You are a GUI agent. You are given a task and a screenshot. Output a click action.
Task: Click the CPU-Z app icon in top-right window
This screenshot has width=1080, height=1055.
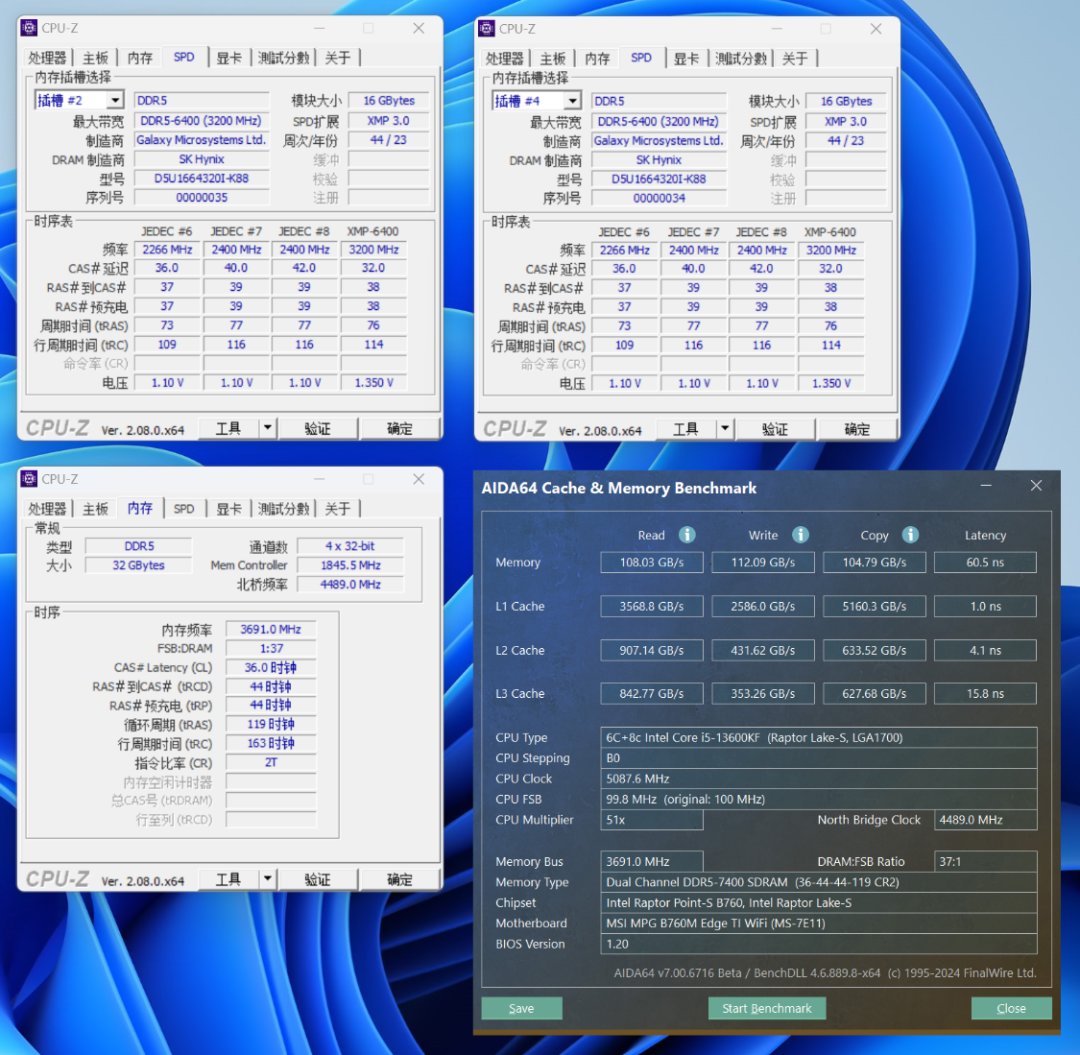point(486,28)
